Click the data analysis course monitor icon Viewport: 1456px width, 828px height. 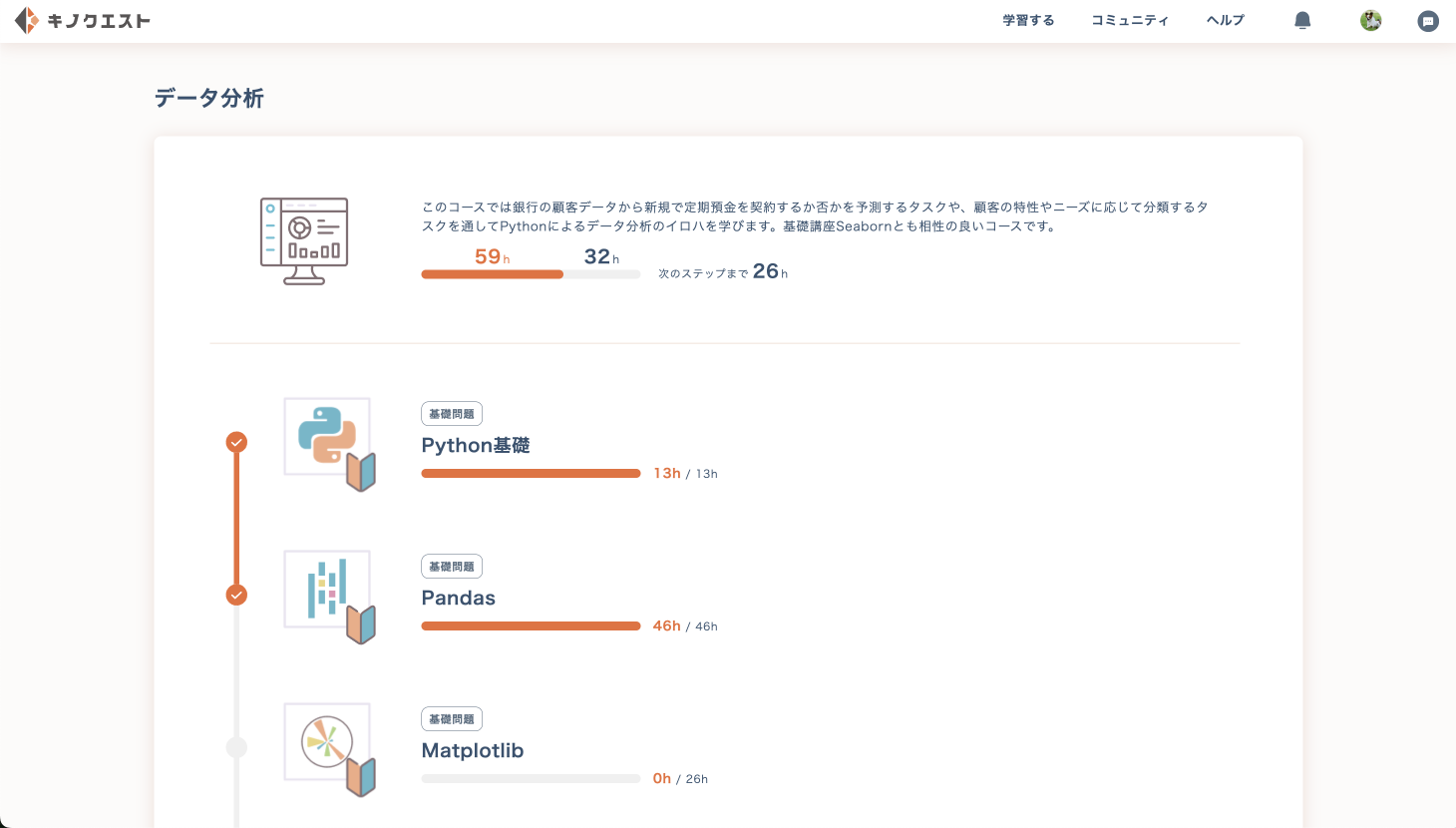pyautogui.click(x=304, y=240)
